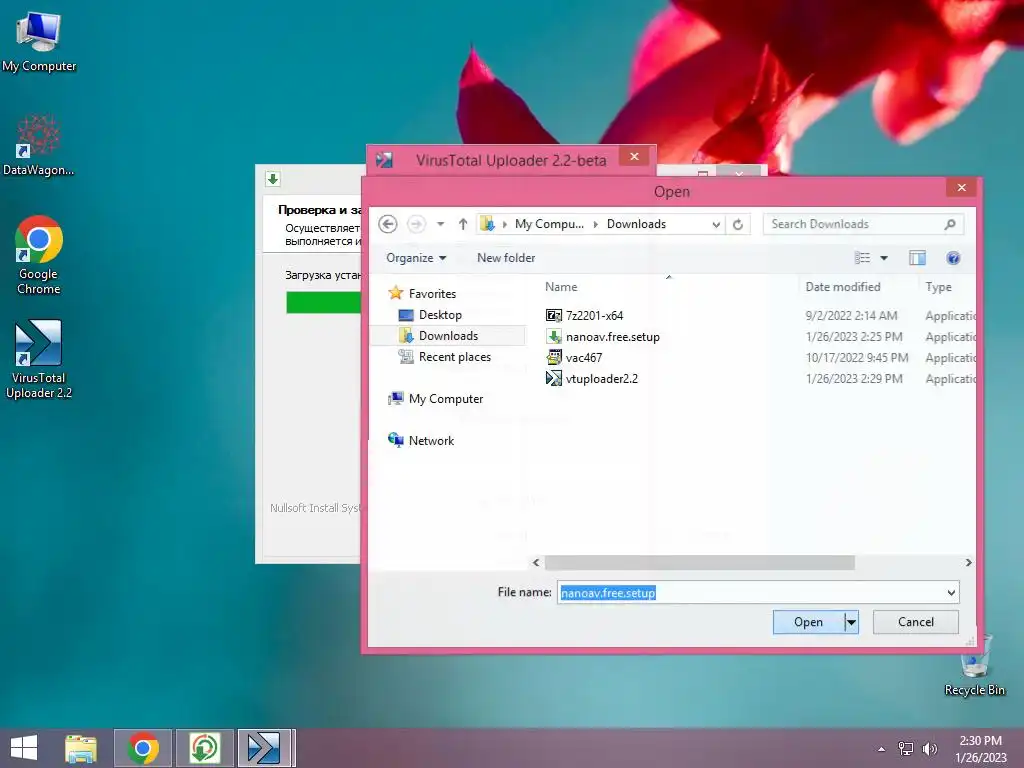Select VirusTotal Uploader taskbar button

(x=266, y=748)
